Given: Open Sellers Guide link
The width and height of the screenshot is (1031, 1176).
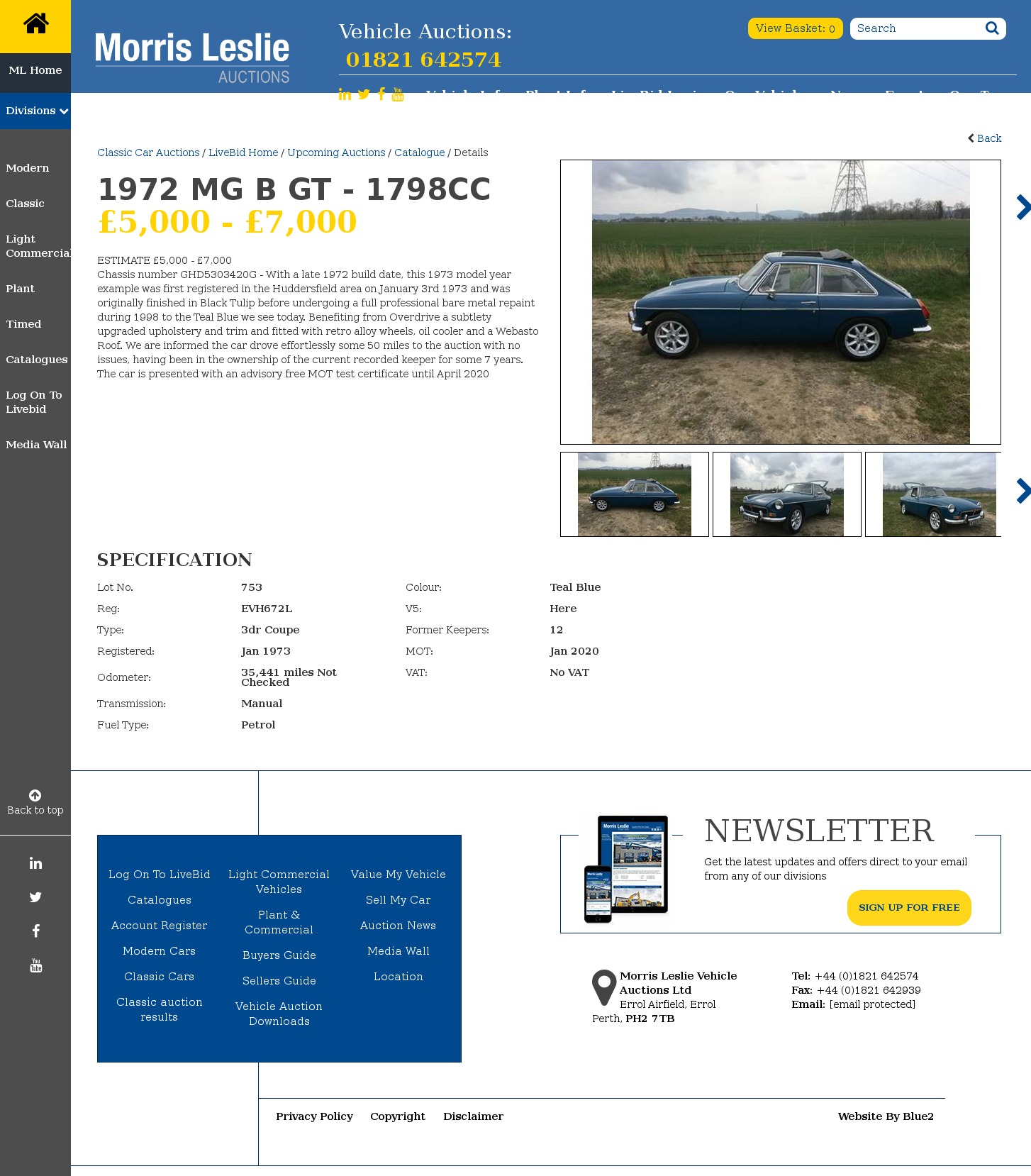Looking at the screenshot, I should click(279, 981).
